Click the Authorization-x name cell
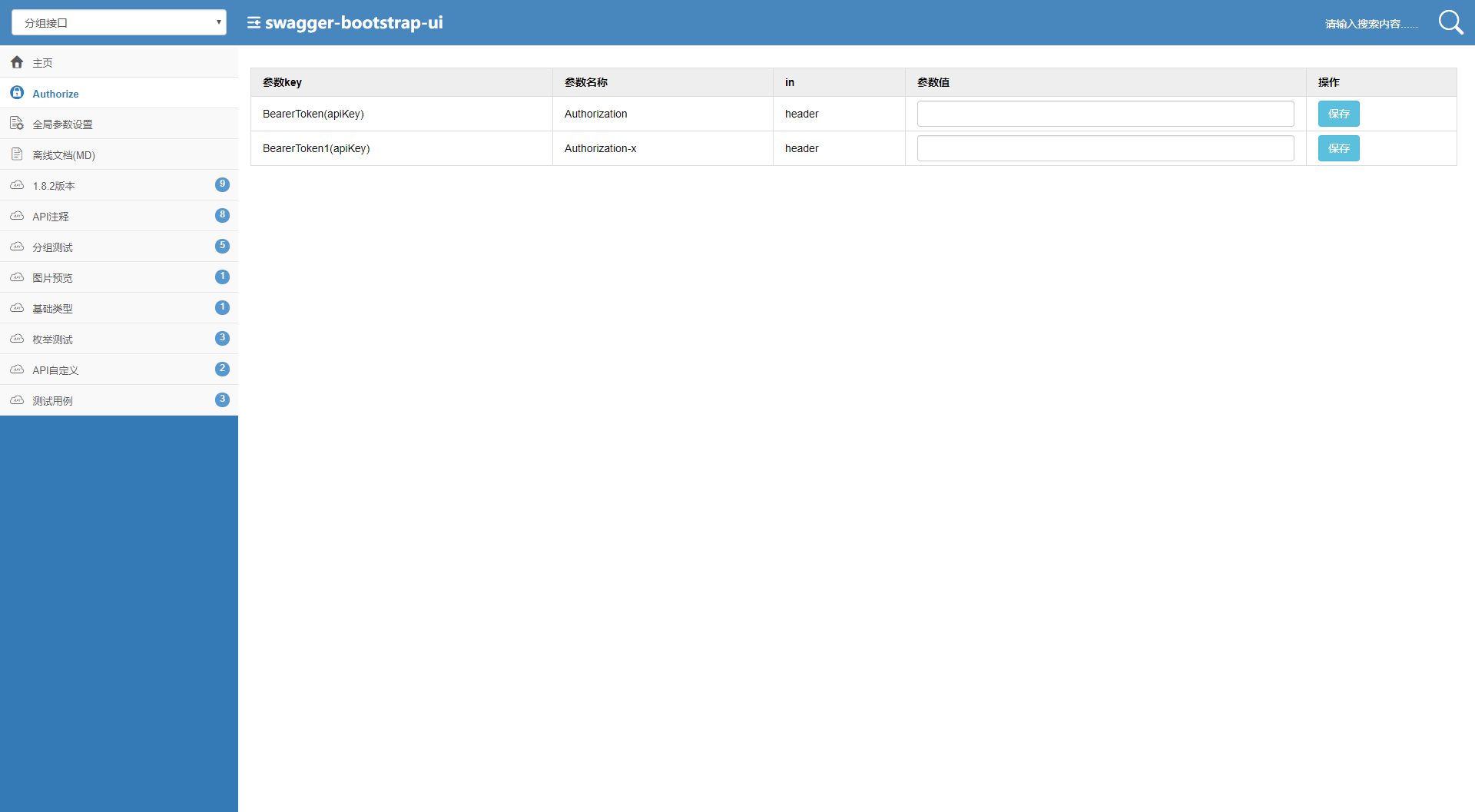The width and height of the screenshot is (1475, 812). [x=663, y=148]
